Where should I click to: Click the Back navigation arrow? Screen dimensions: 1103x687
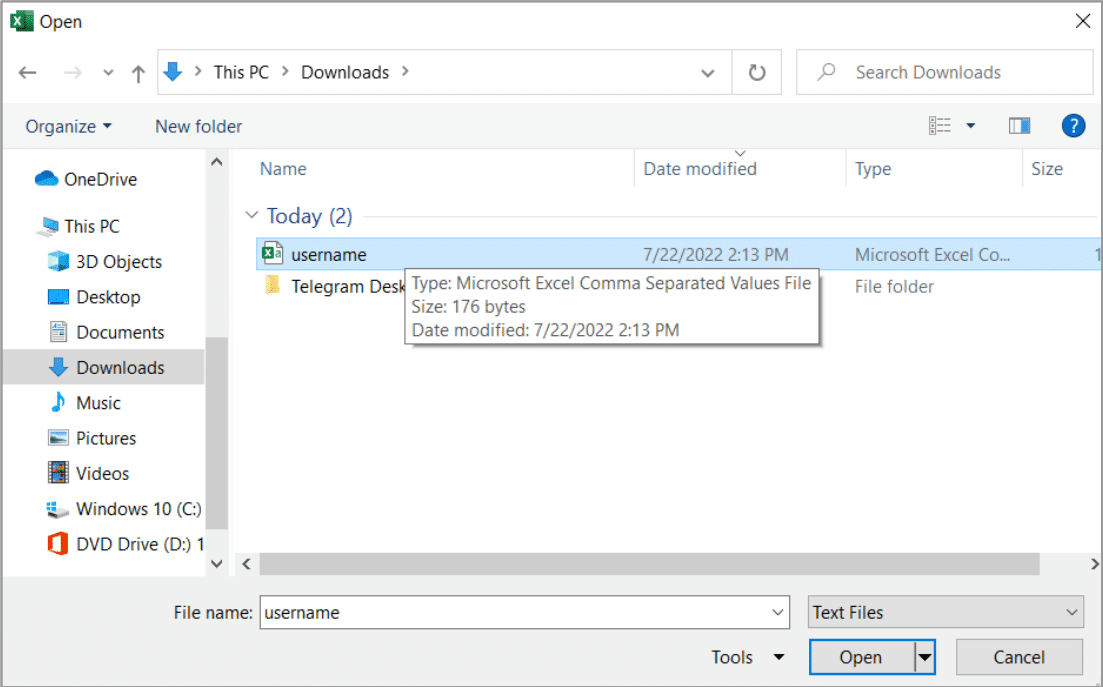click(x=27, y=71)
